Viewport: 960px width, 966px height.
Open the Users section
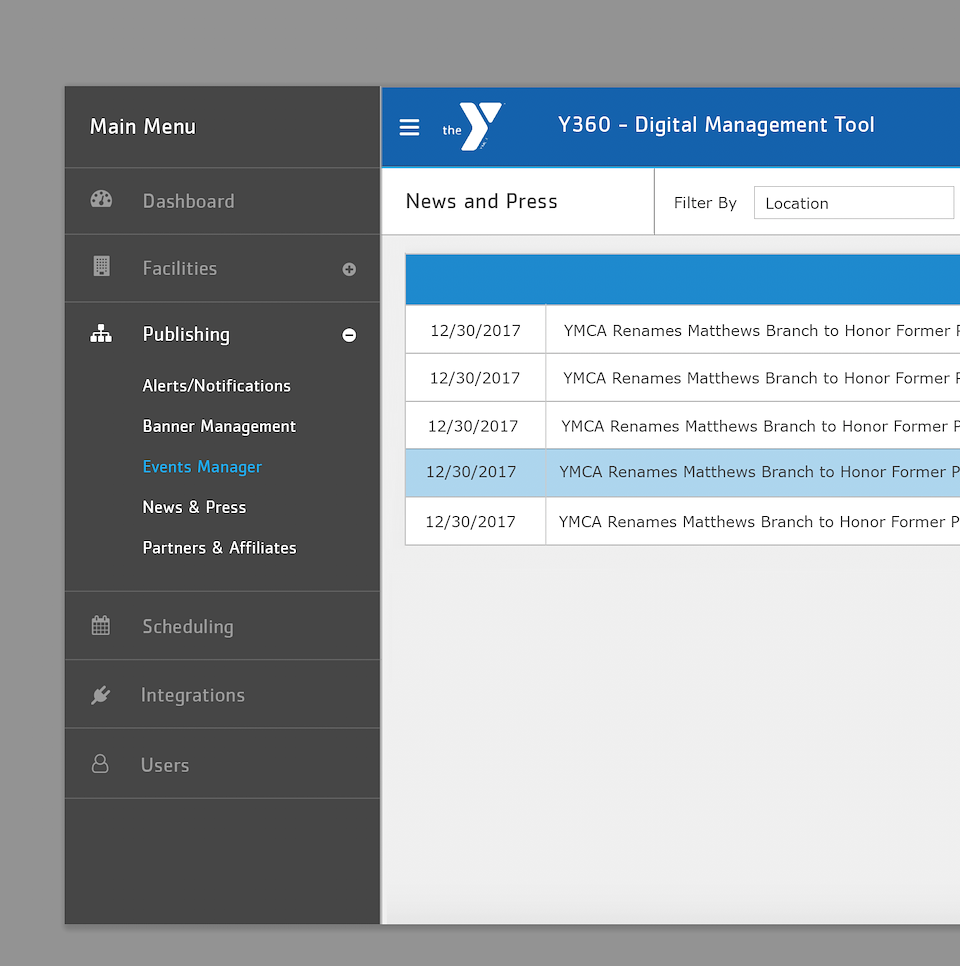[x=222, y=764]
